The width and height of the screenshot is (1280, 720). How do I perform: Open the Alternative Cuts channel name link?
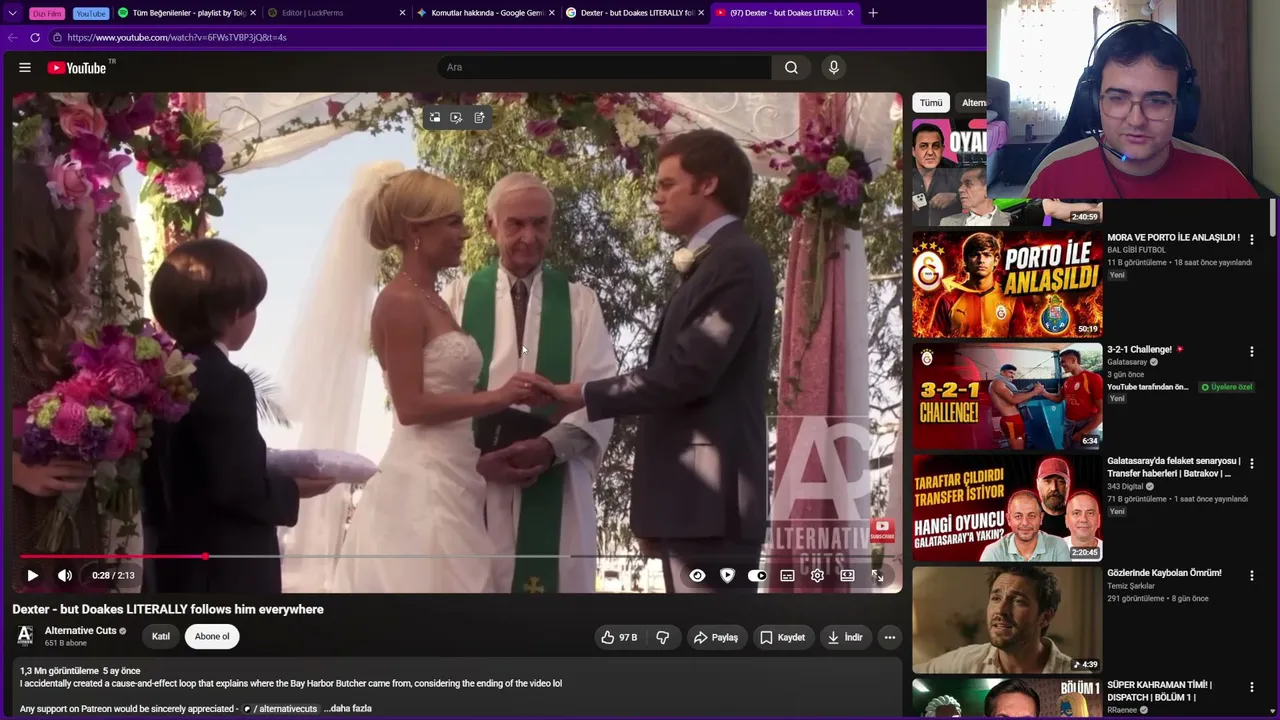tap(81, 631)
